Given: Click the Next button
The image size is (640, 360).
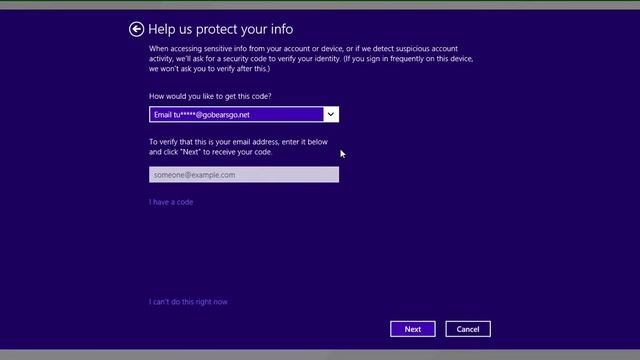Looking at the screenshot, I should [x=413, y=329].
